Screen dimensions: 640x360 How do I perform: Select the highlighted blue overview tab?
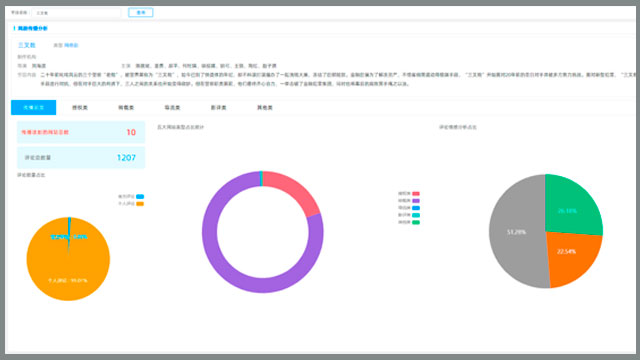pyautogui.click(x=33, y=107)
